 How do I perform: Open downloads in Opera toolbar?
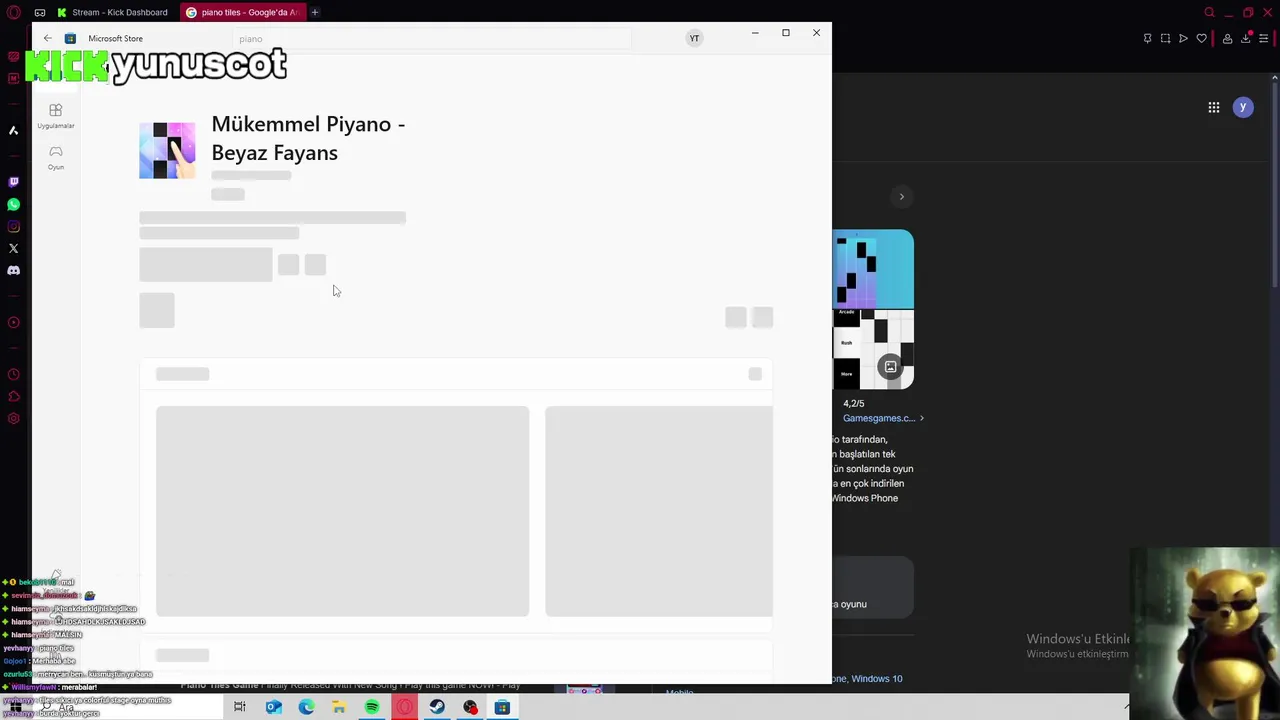[1245, 38]
